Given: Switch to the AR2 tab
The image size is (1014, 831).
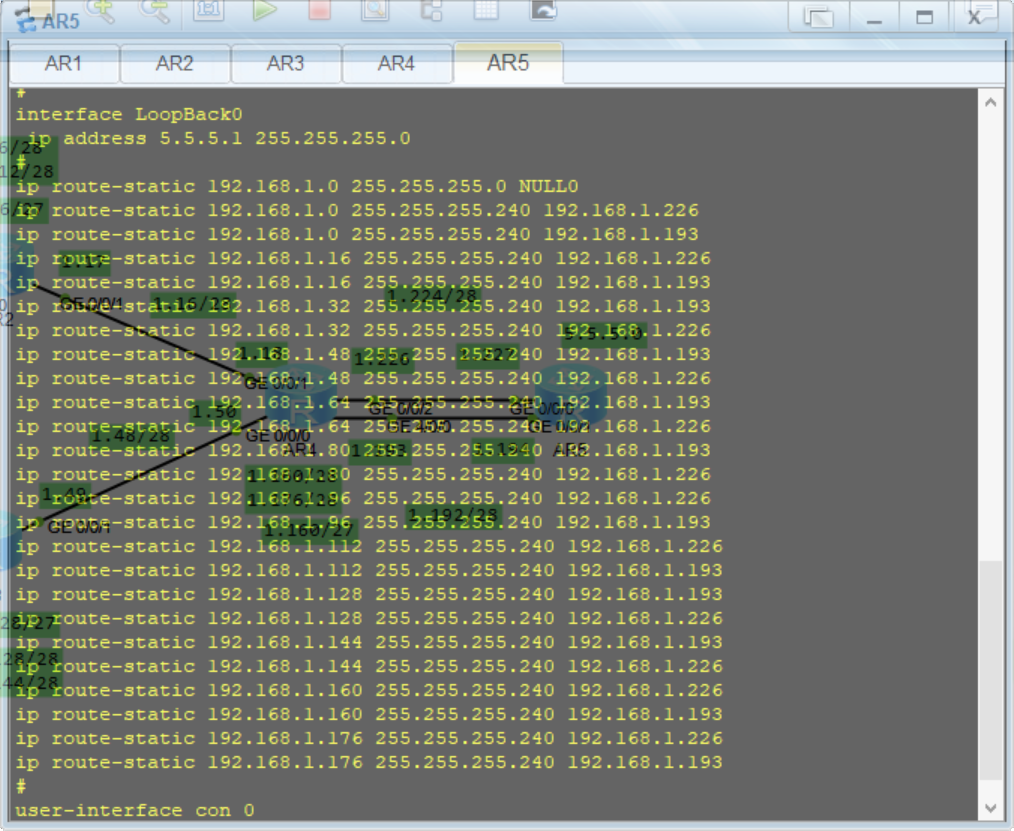Looking at the screenshot, I should (x=175, y=63).
